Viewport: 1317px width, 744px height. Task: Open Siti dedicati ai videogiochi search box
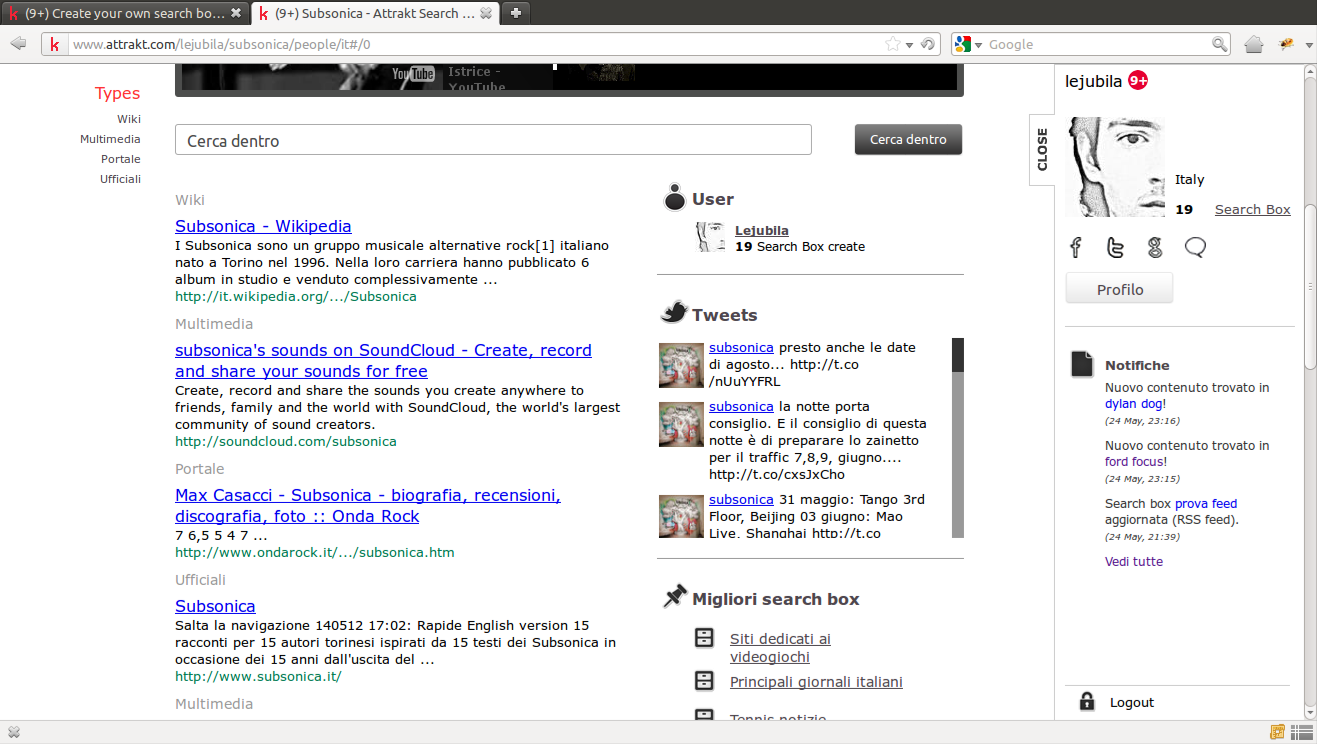pos(780,648)
